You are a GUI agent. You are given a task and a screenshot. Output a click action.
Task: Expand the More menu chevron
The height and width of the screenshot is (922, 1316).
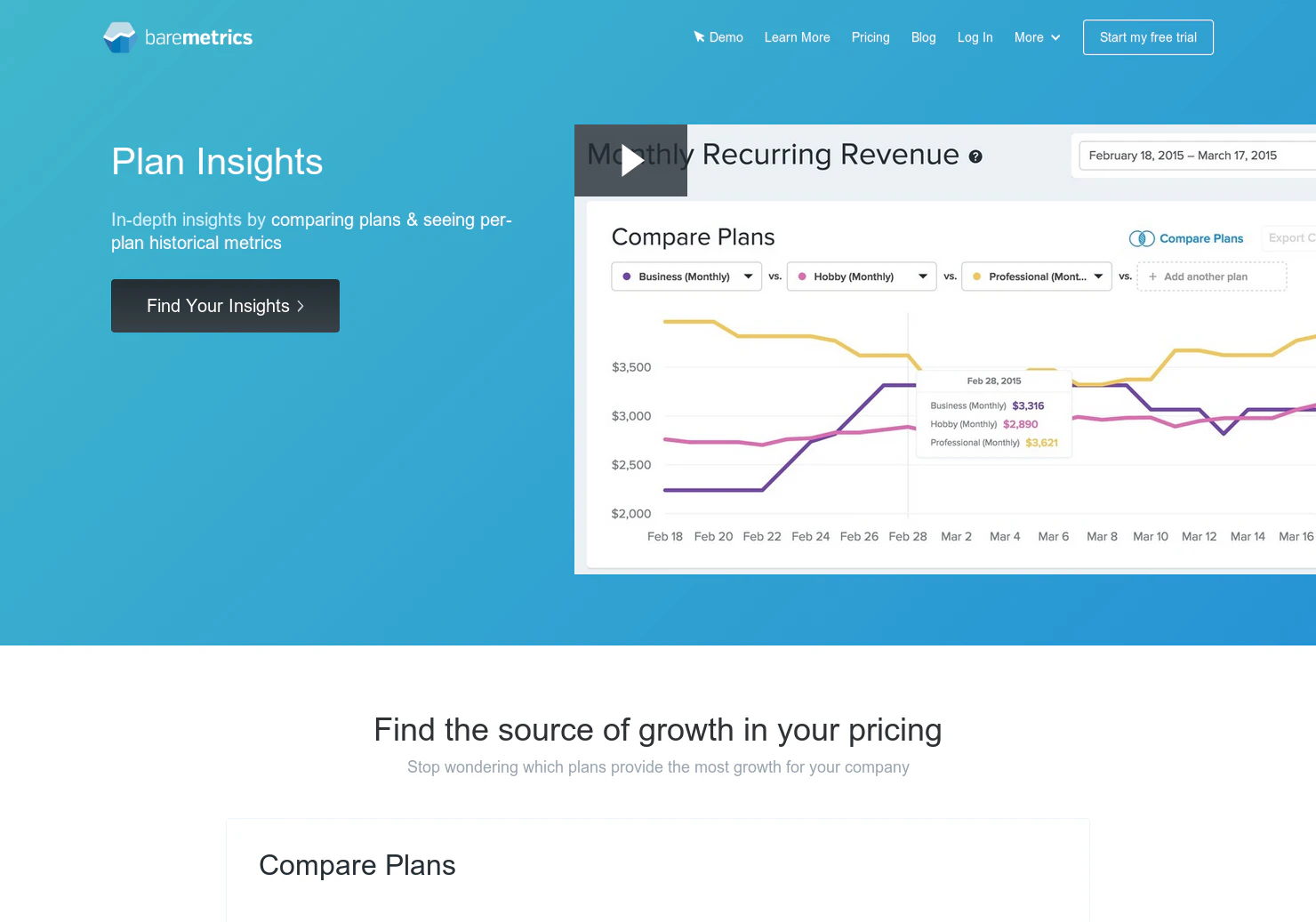[1055, 37]
